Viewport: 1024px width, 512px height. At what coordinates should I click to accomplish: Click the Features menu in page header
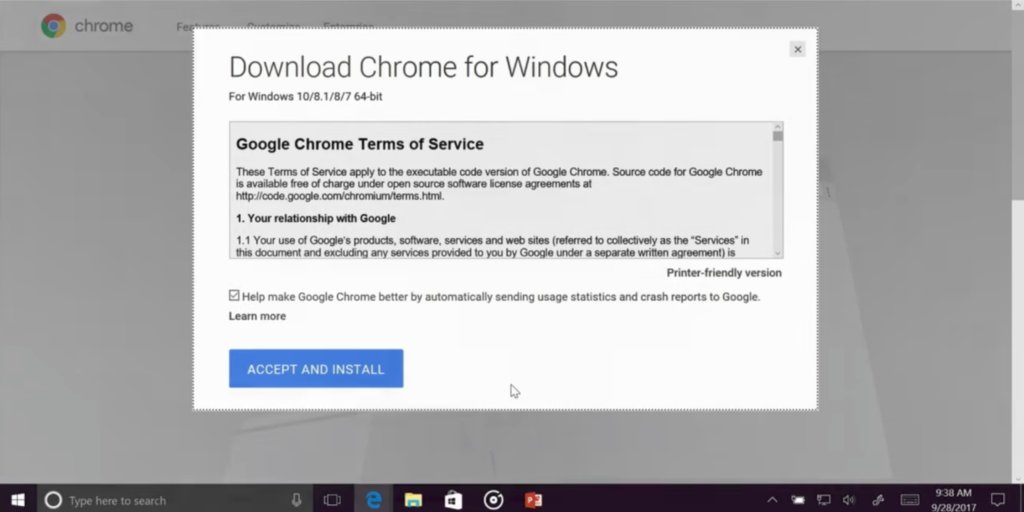point(198,27)
